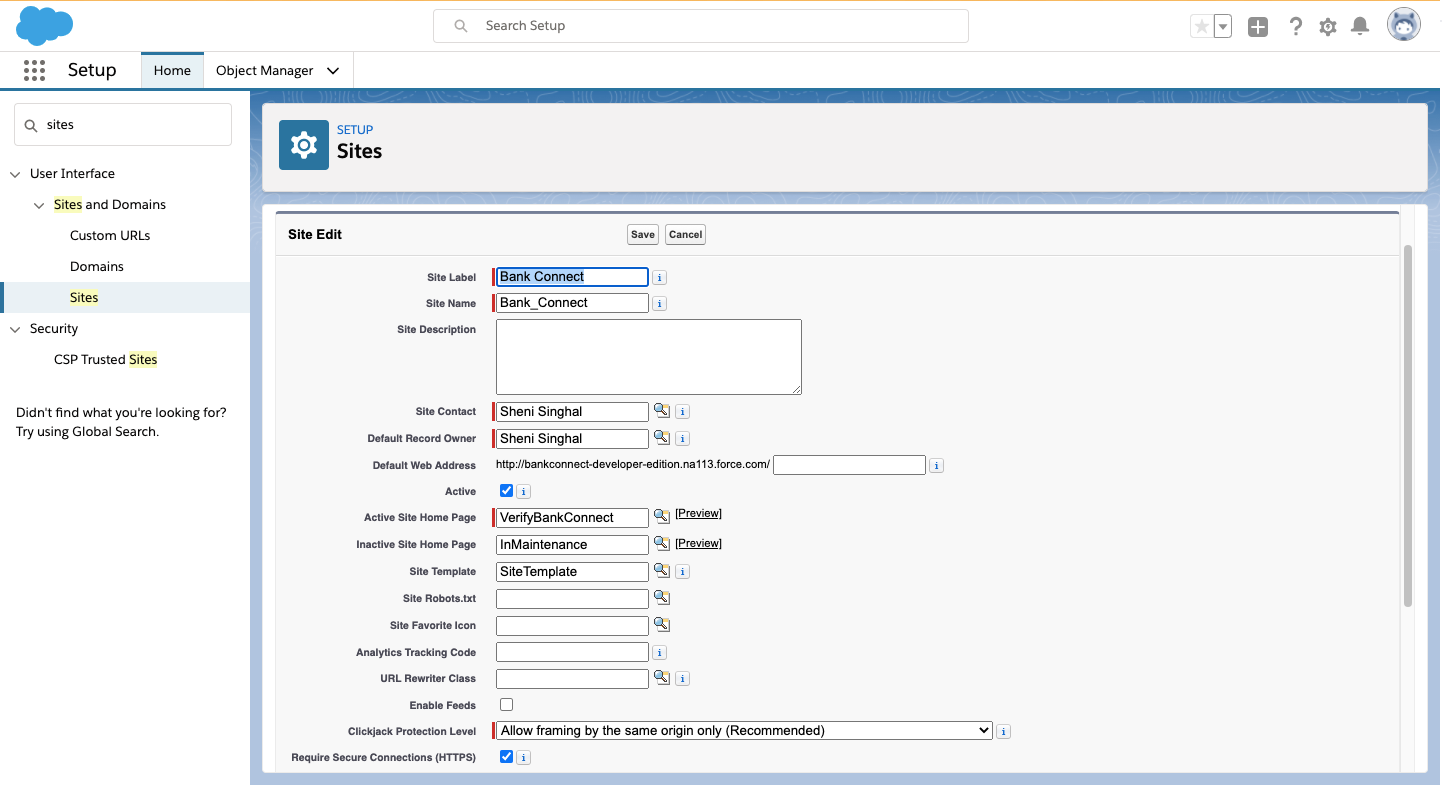Select Custom URLs in sidebar
The height and width of the screenshot is (787, 1442).
[110, 236]
